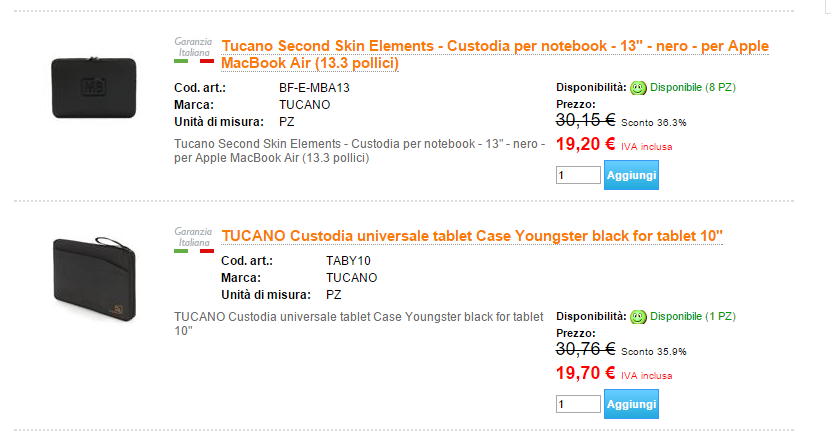Viewport: 831px width, 447px height.
Task: Click the crossed-out 30,15 € original price
Action: 585,120
